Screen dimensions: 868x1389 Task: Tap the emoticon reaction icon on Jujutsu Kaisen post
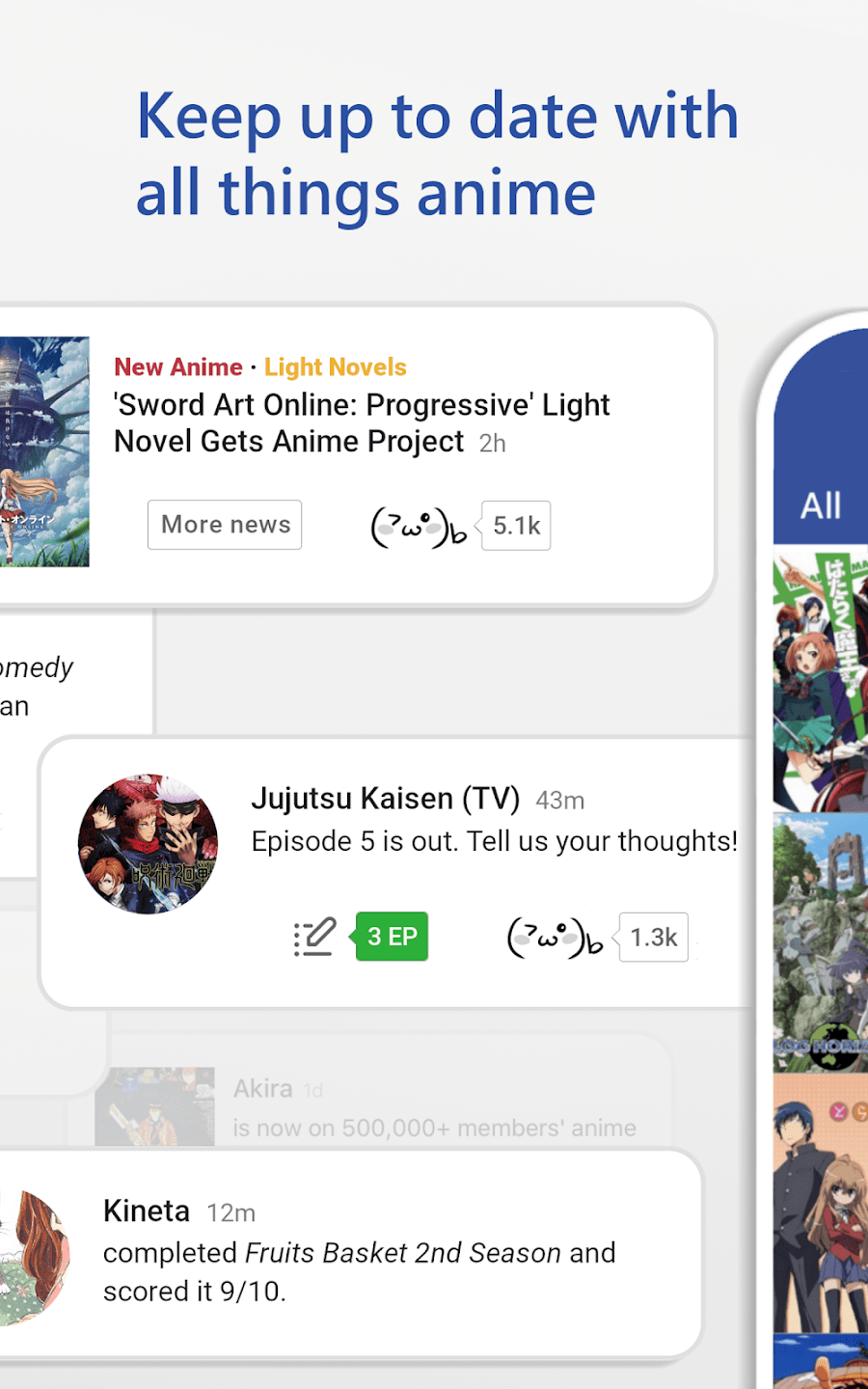pyautogui.click(x=555, y=938)
